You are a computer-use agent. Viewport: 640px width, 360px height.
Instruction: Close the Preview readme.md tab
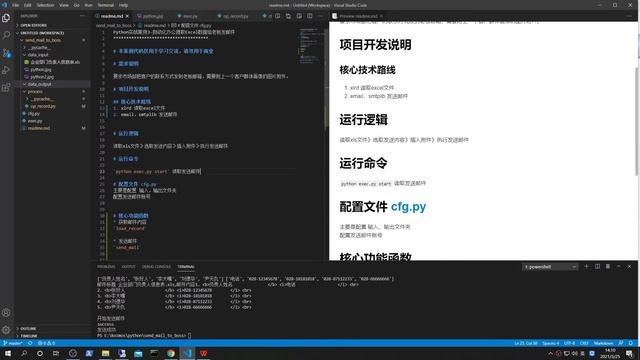point(381,16)
